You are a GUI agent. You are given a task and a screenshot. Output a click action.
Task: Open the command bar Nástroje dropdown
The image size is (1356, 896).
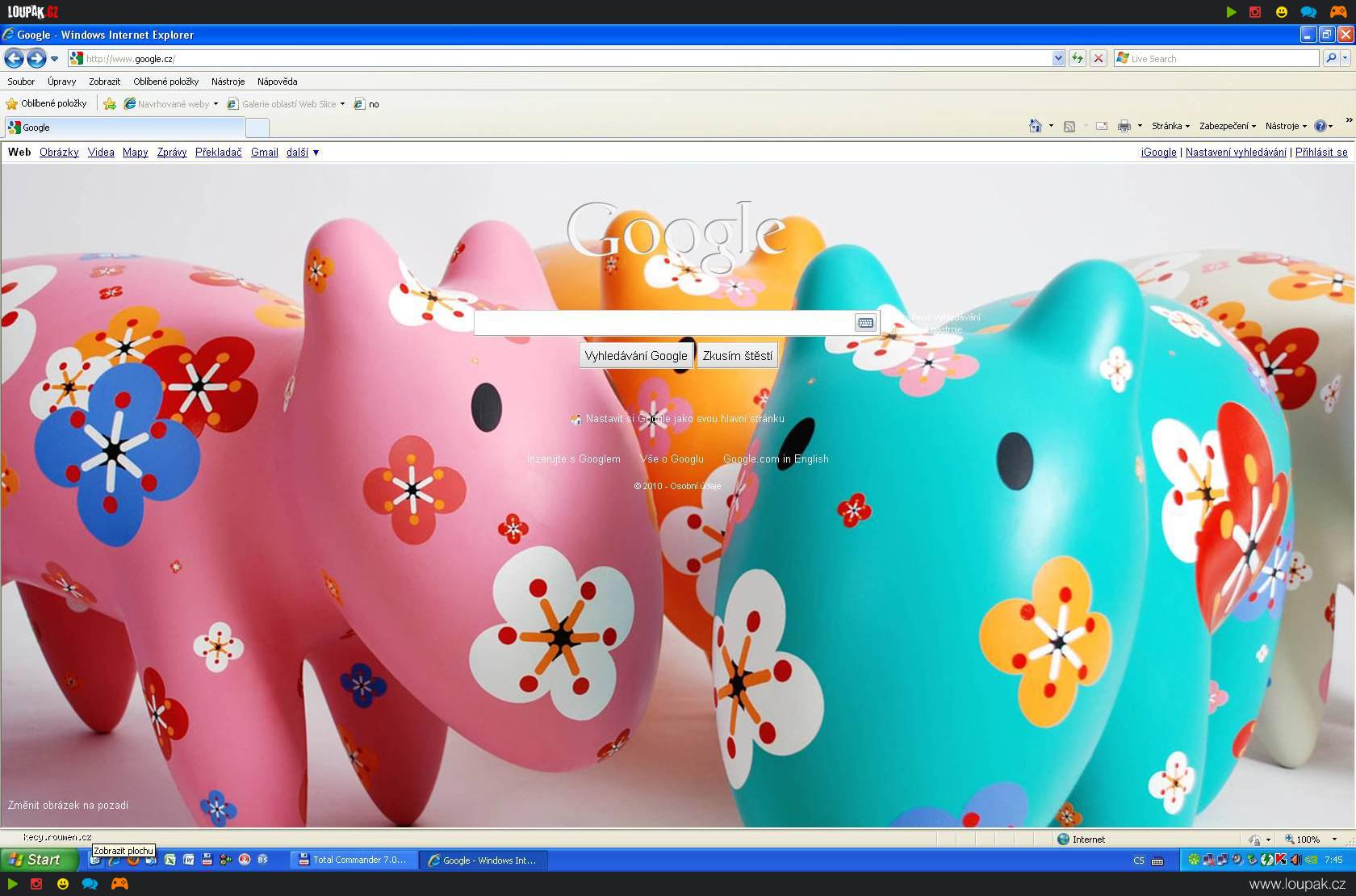pos(1286,126)
